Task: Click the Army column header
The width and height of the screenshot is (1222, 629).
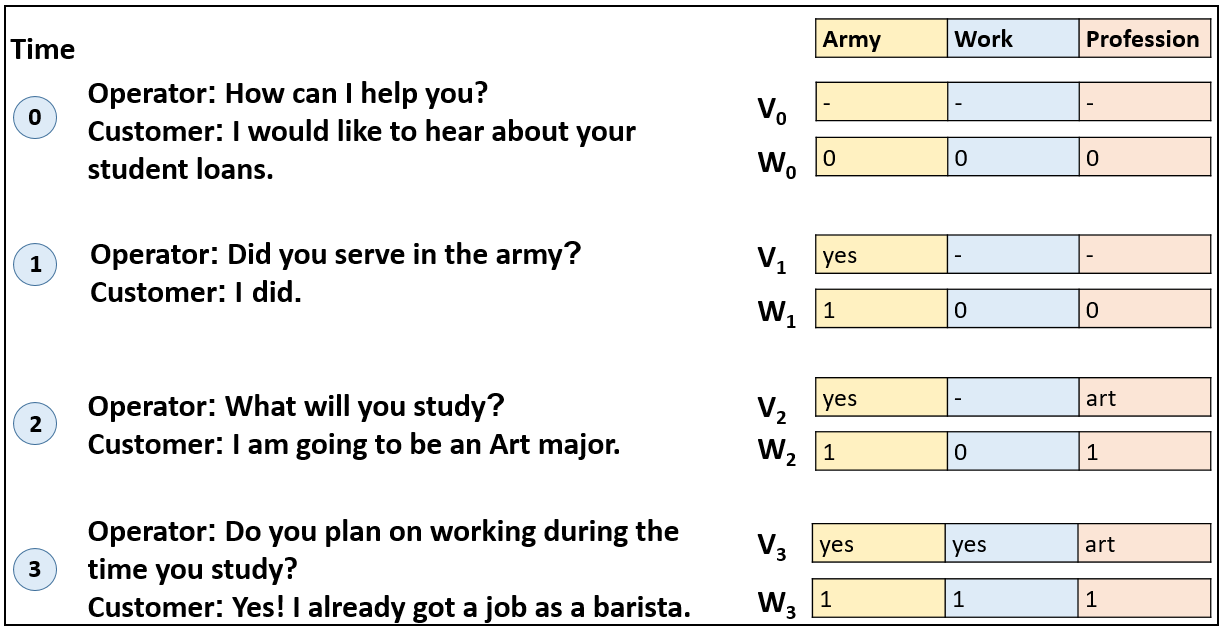Action: point(881,40)
